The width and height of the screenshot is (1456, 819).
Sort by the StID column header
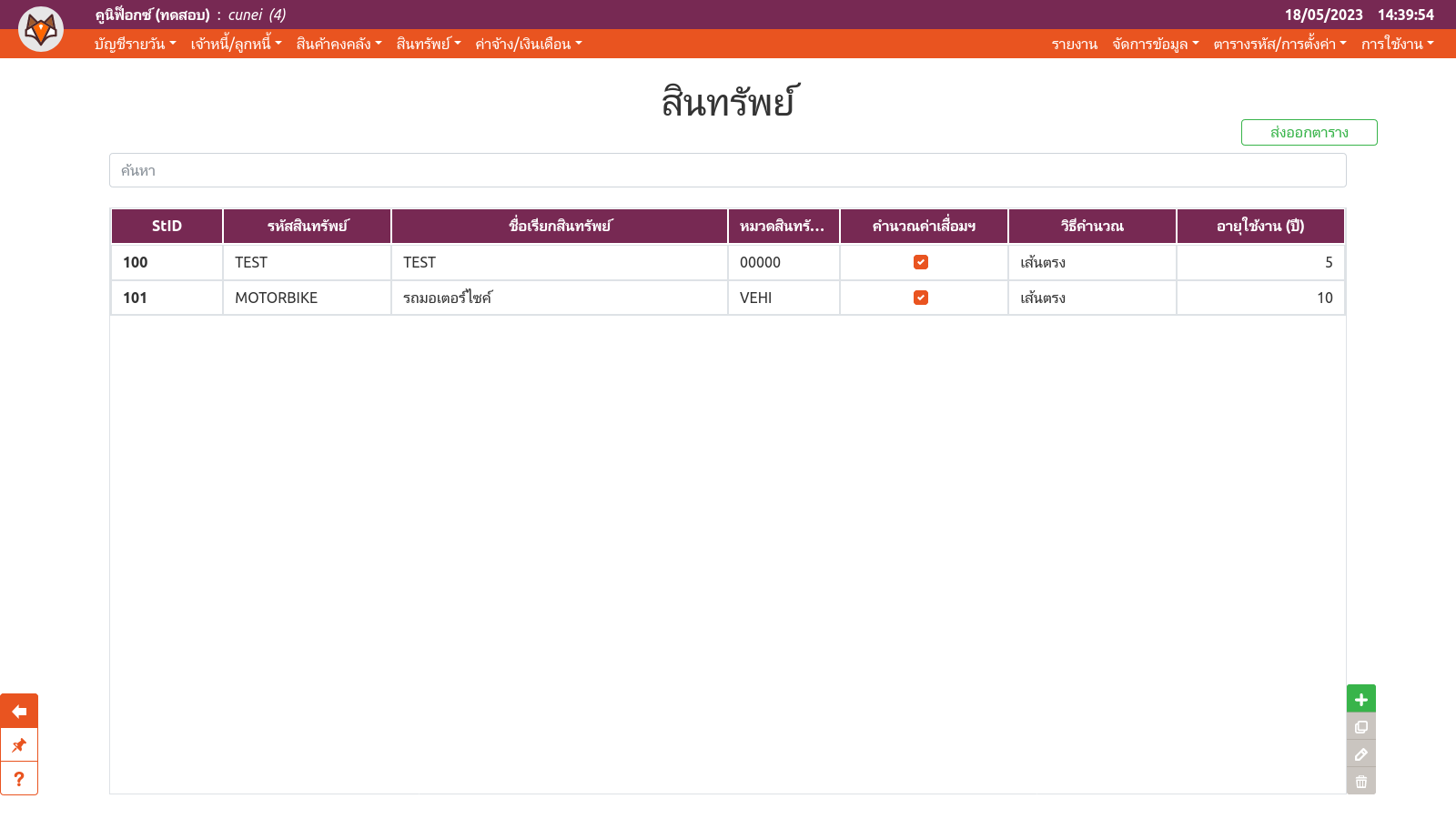(x=167, y=226)
